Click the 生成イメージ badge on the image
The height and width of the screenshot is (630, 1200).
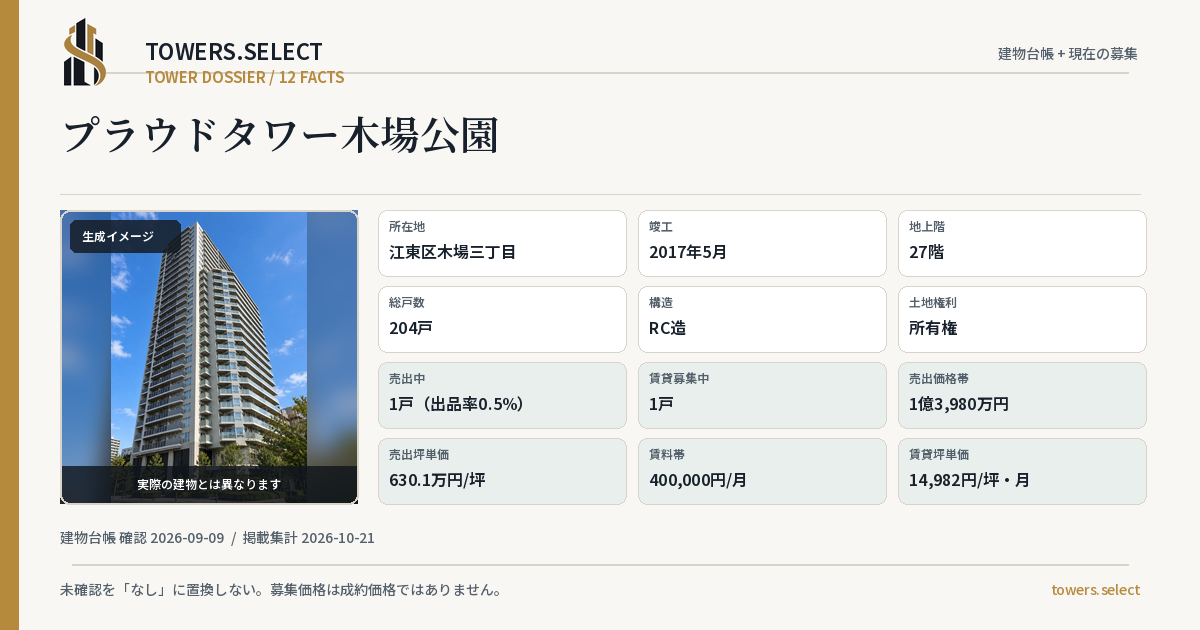coord(125,237)
